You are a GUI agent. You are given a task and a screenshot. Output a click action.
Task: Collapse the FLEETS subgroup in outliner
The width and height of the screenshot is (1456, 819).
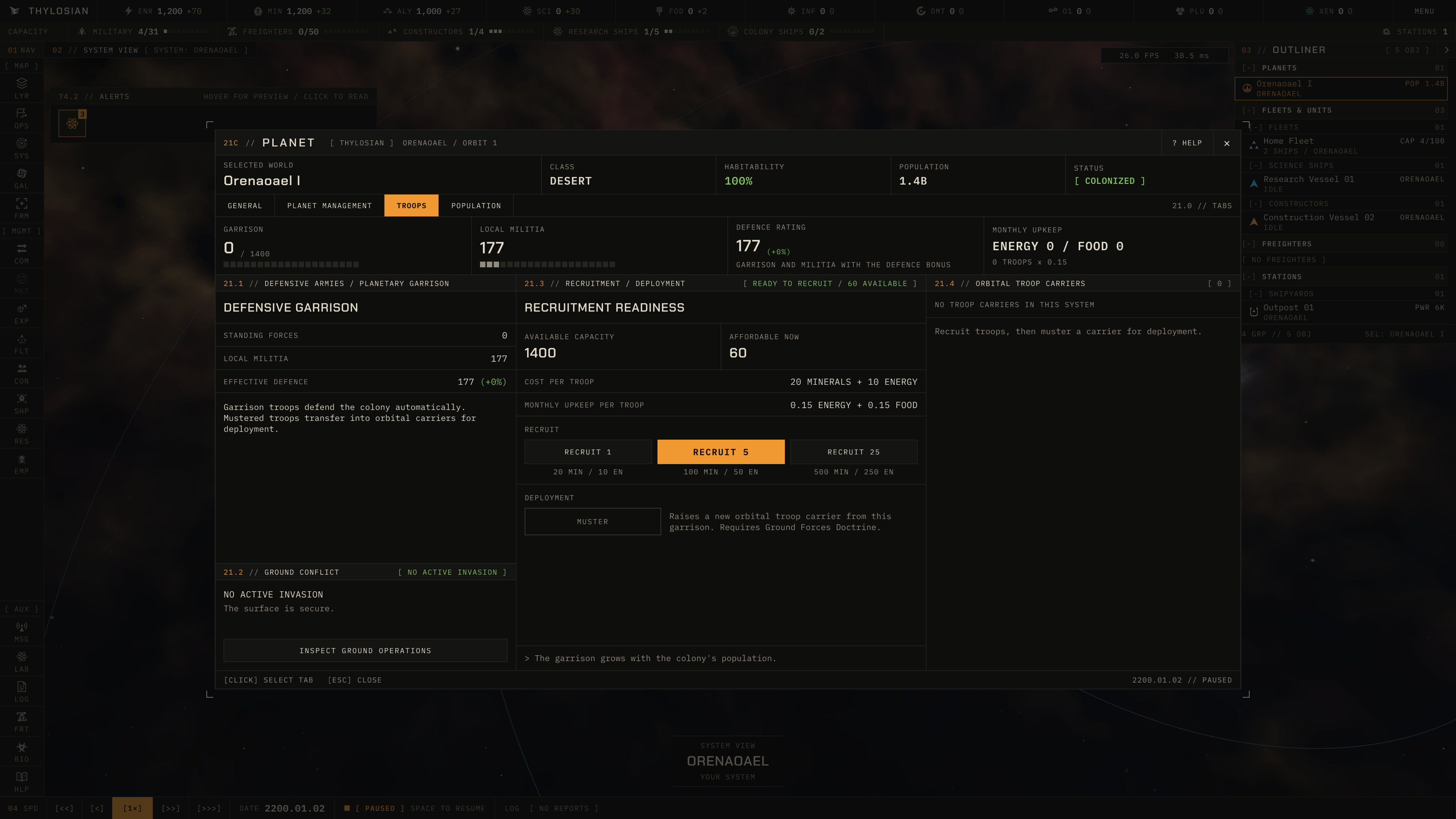pyautogui.click(x=1255, y=127)
